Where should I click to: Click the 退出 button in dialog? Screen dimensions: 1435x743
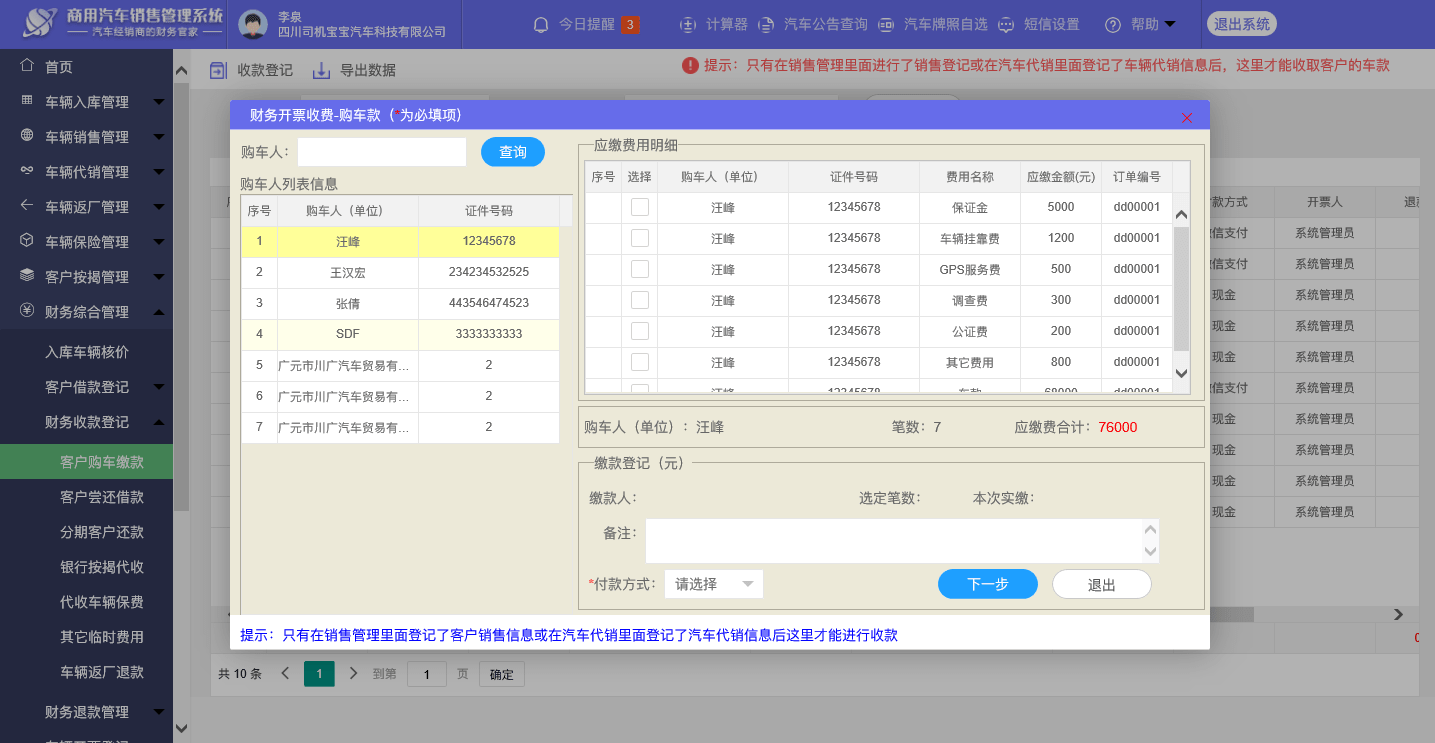[1102, 584]
